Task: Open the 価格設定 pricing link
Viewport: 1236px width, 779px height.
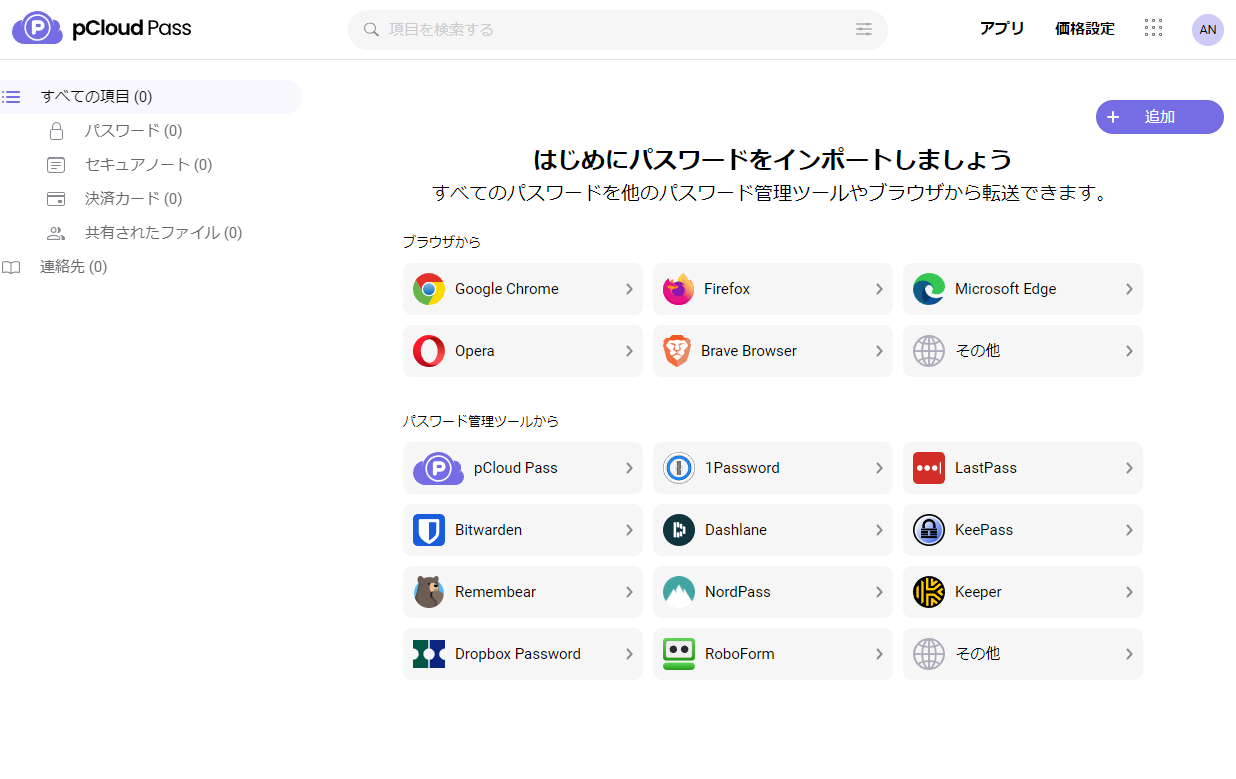Action: (x=1085, y=29)
